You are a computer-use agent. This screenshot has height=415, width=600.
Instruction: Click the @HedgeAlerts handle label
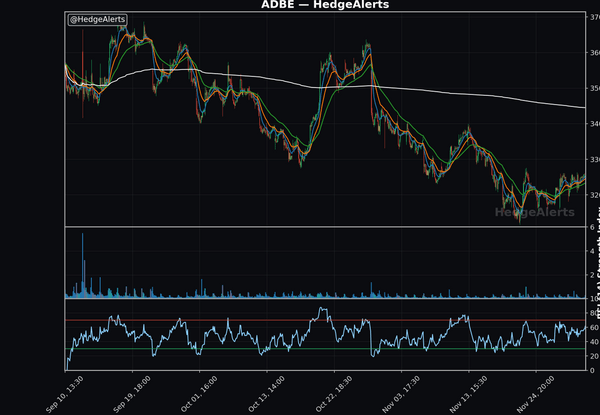[x=97, y=20]
